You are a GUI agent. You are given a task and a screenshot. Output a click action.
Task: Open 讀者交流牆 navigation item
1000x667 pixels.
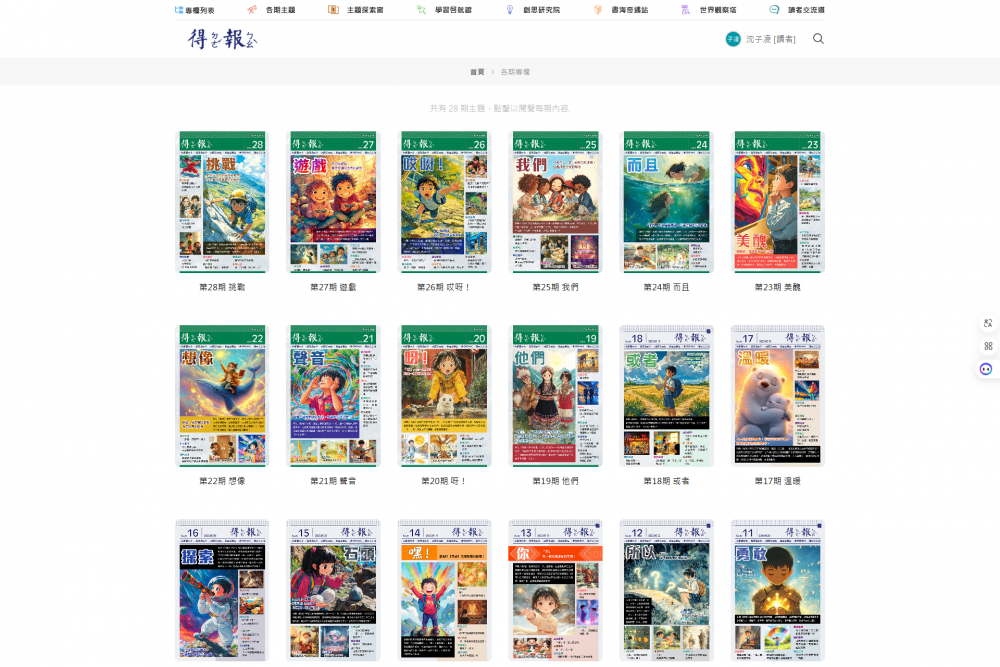click(806, 9)
